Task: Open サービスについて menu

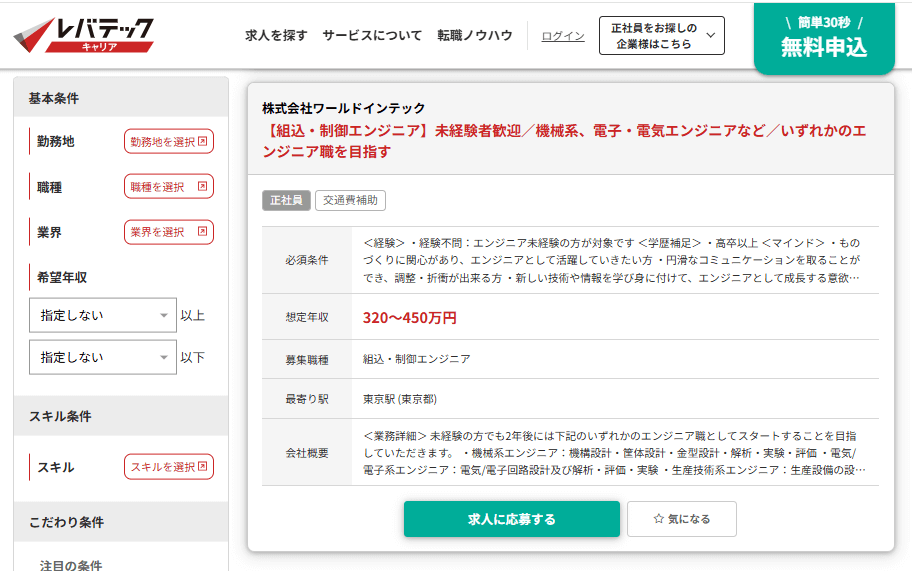Action: pos(372,35)
